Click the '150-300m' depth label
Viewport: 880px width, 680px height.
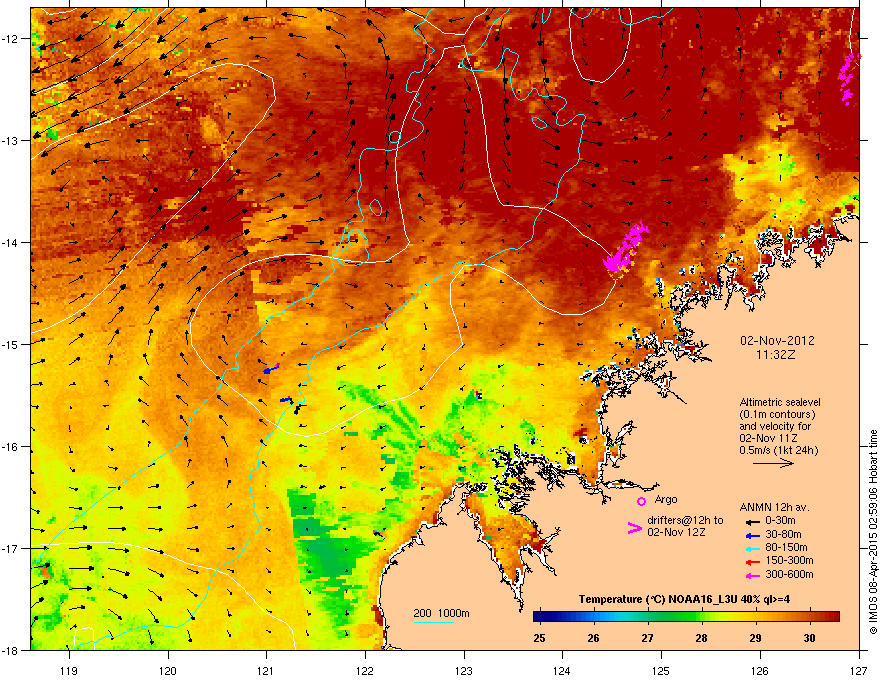click(789, 560)
